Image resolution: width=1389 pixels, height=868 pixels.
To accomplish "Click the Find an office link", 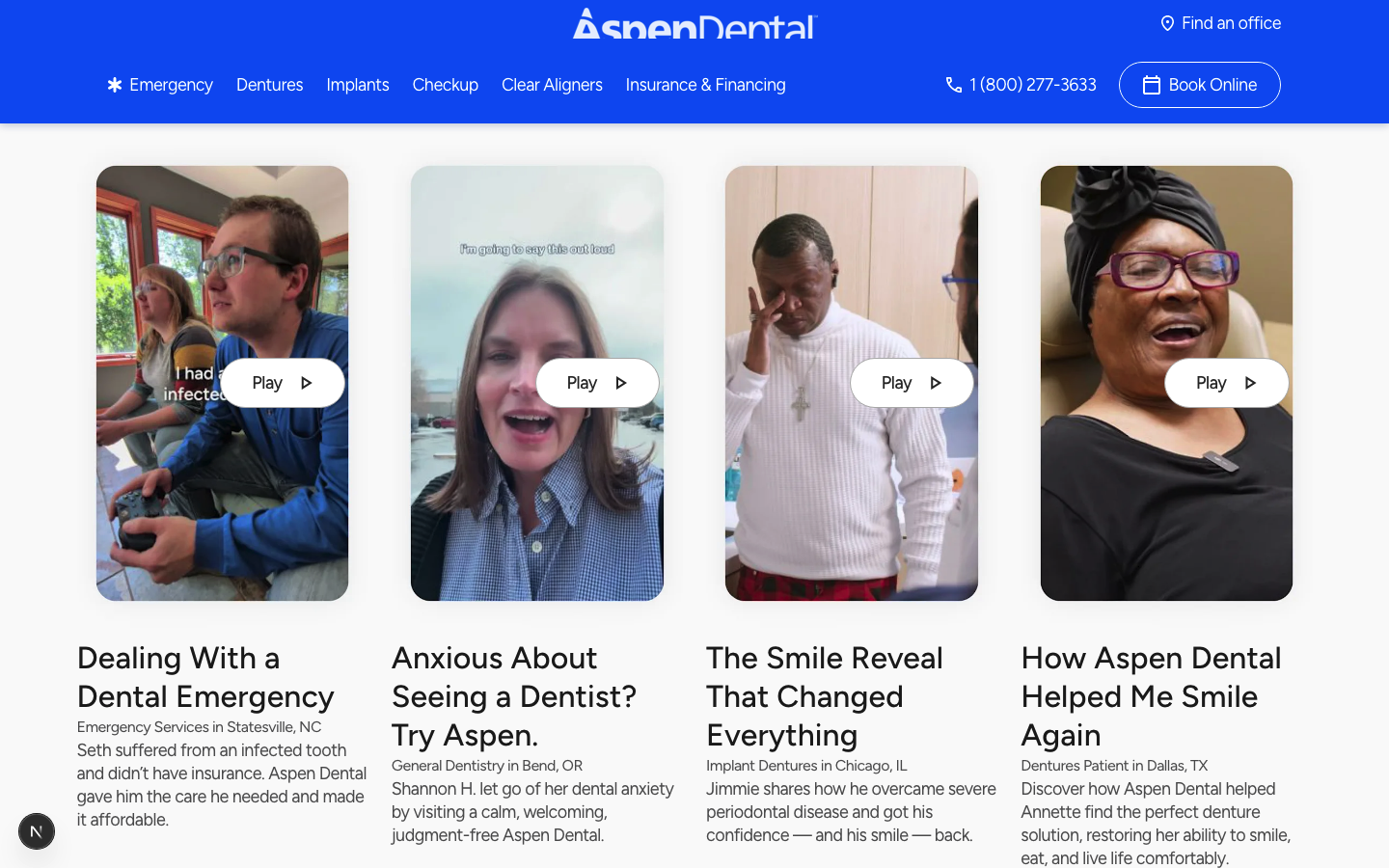I will [x=1220, y=23].
